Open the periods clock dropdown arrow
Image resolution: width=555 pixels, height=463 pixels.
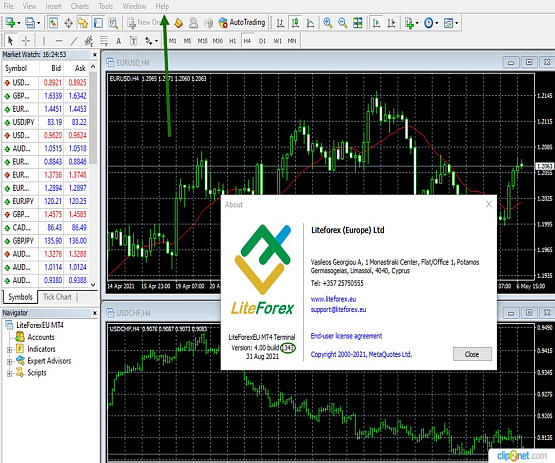point(437,23)
